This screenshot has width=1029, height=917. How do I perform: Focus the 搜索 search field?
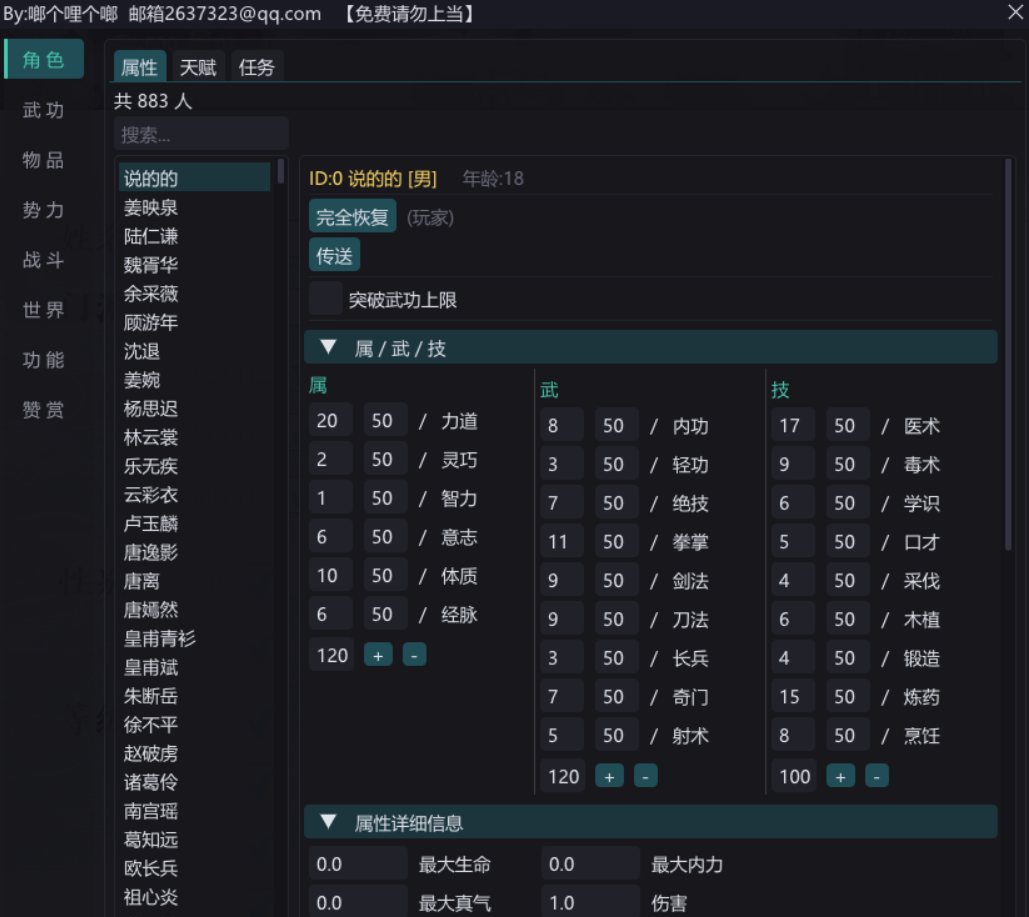[201, 134]
